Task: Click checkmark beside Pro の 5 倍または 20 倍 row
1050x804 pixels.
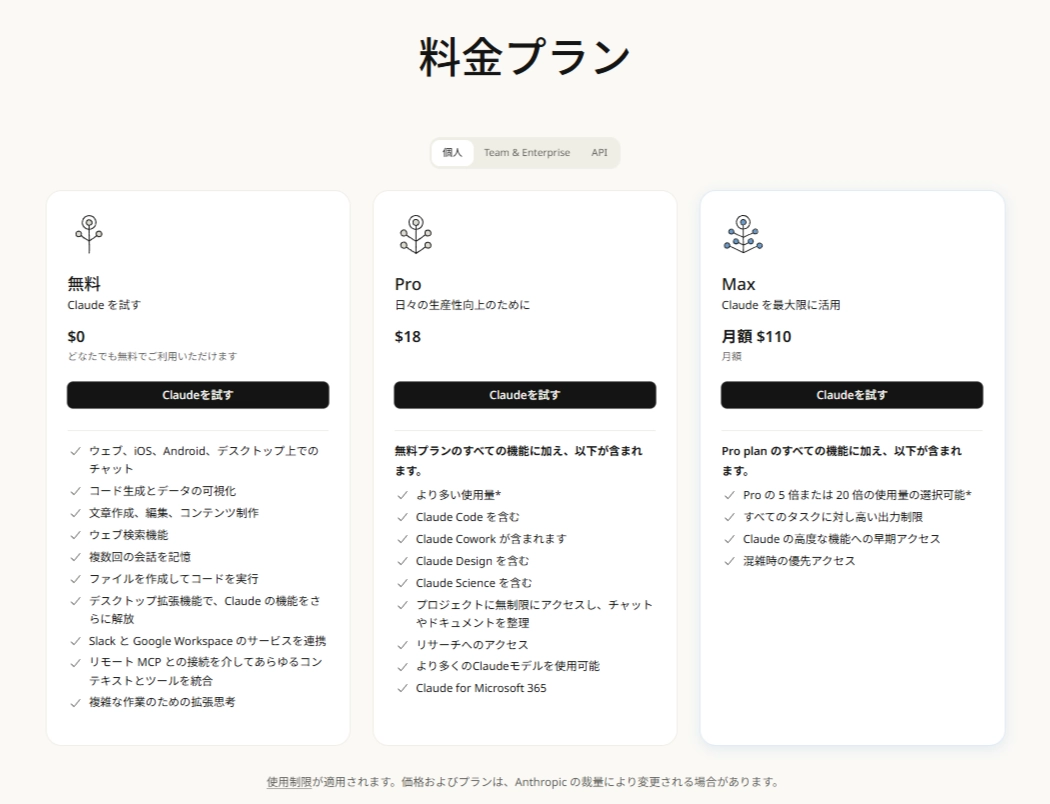Action: 729,495
